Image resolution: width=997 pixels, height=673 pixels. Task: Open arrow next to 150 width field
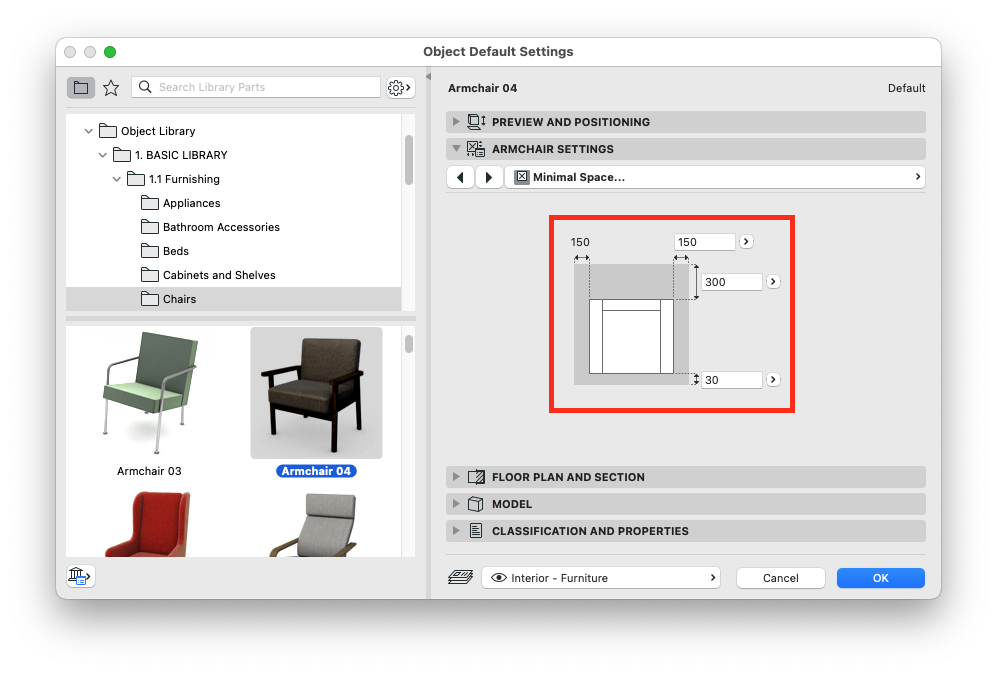[746, 242]
